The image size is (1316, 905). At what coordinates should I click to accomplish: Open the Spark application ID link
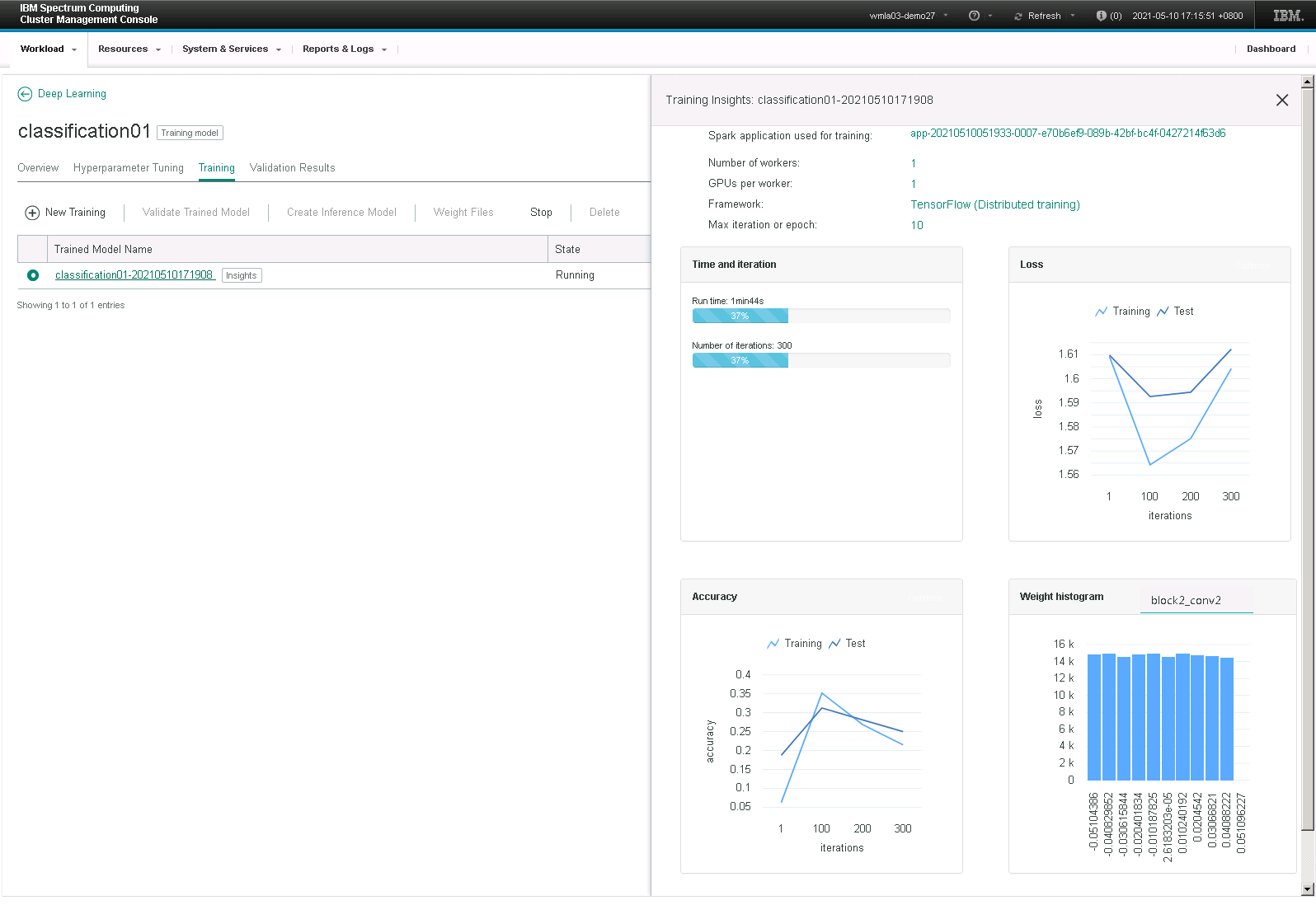(1068, 134)
